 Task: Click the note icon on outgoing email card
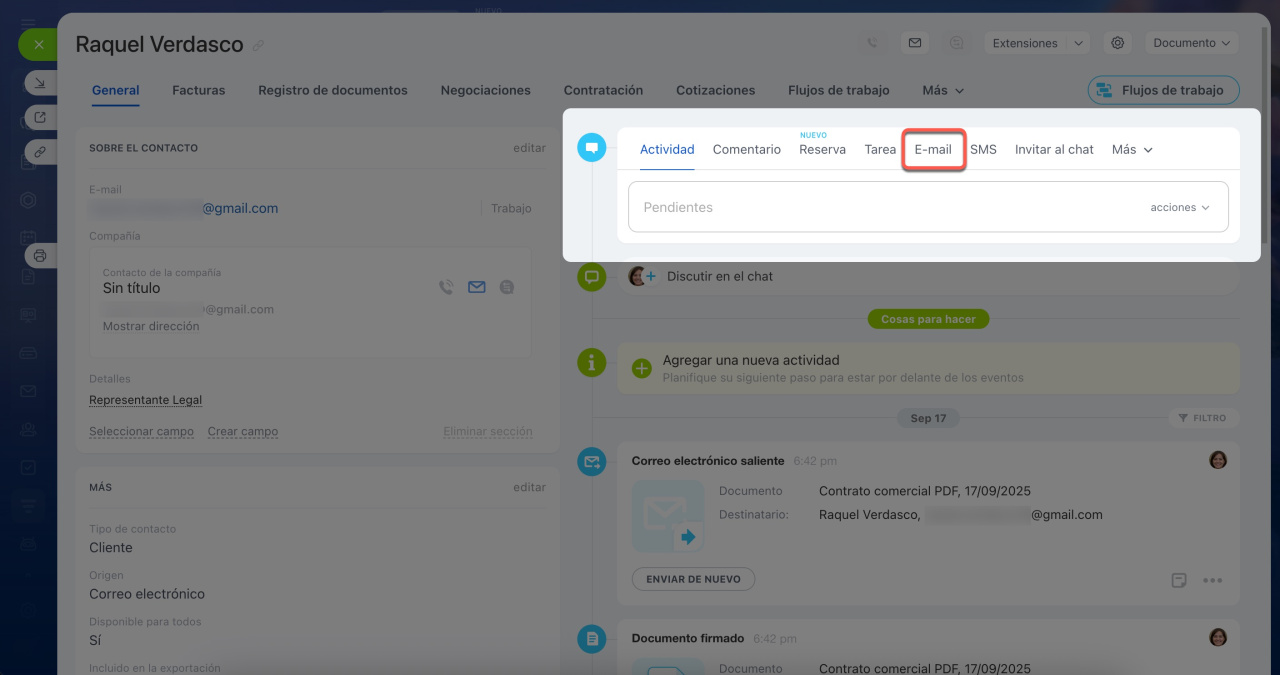pyautogui.click(x=1180, y=580)
